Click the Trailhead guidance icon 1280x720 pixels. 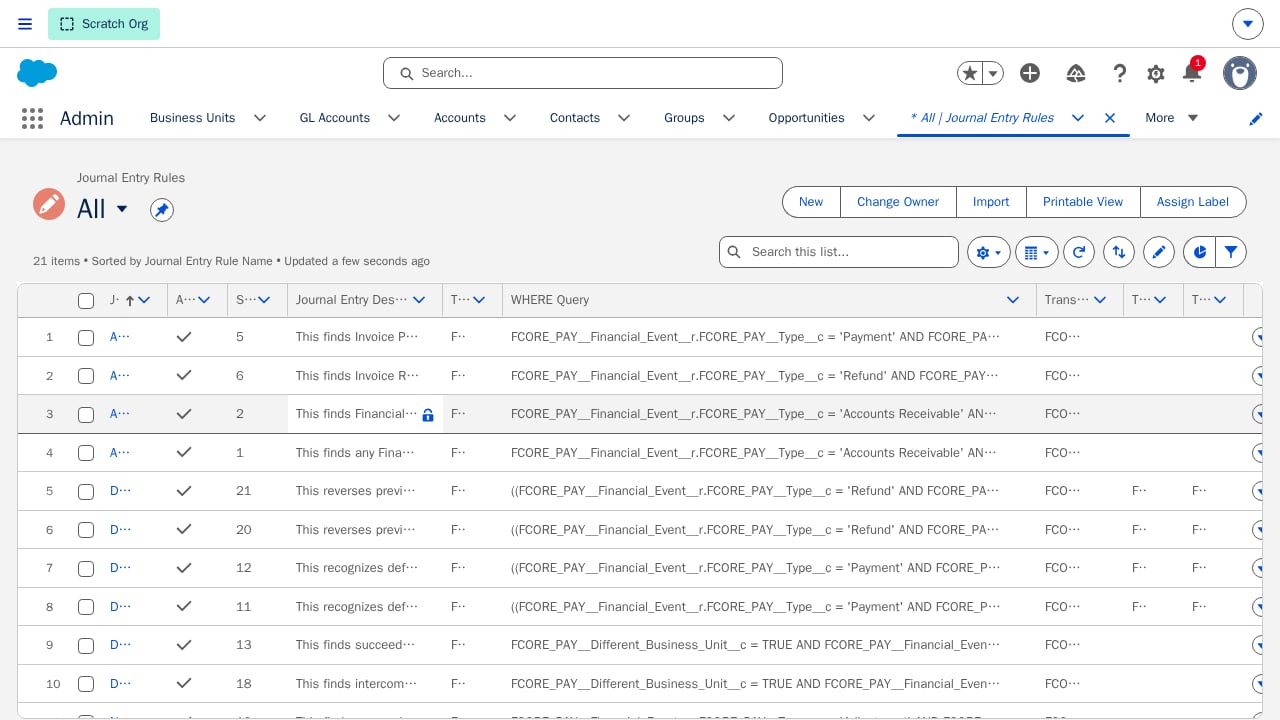pos(1076,73)
